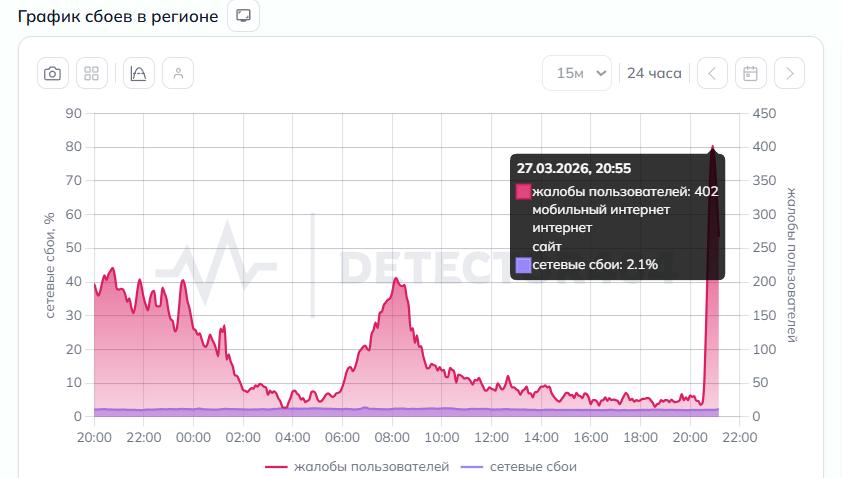Click the purple swatch in the tooltip
Image resolution: width=842 pixels, height=478 pixels.
523,265
